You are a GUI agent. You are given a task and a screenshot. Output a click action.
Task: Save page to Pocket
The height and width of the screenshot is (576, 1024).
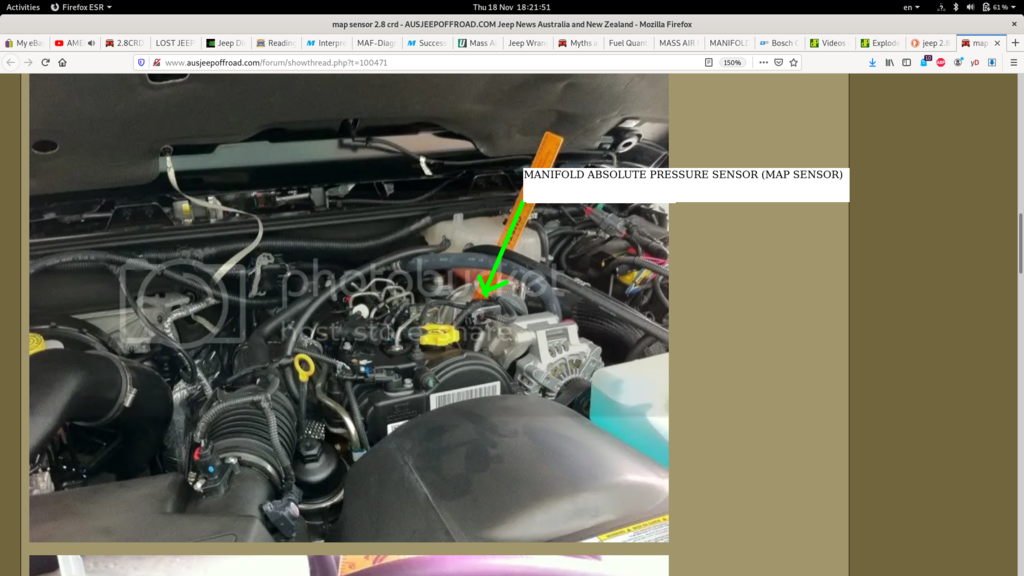click(778, 63)
